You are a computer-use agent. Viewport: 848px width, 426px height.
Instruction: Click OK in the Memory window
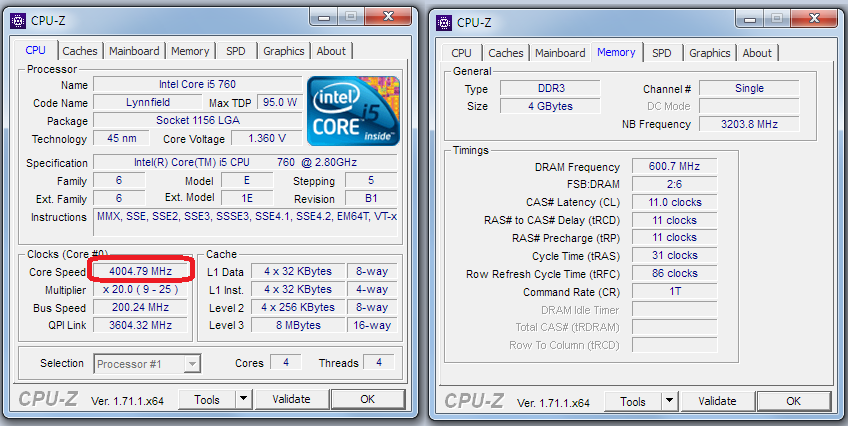(x=793, y=401)
